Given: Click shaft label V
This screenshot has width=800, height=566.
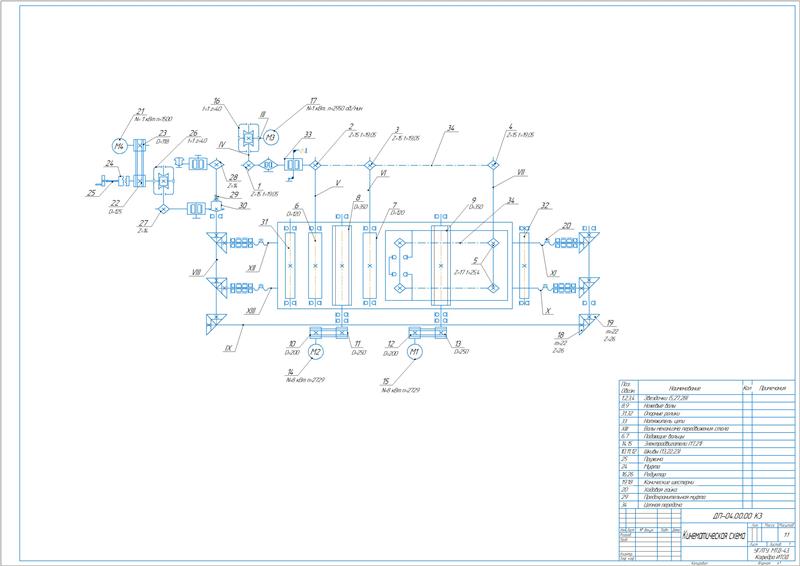Looking at the screenshot, I should click(x=338, y=182).
